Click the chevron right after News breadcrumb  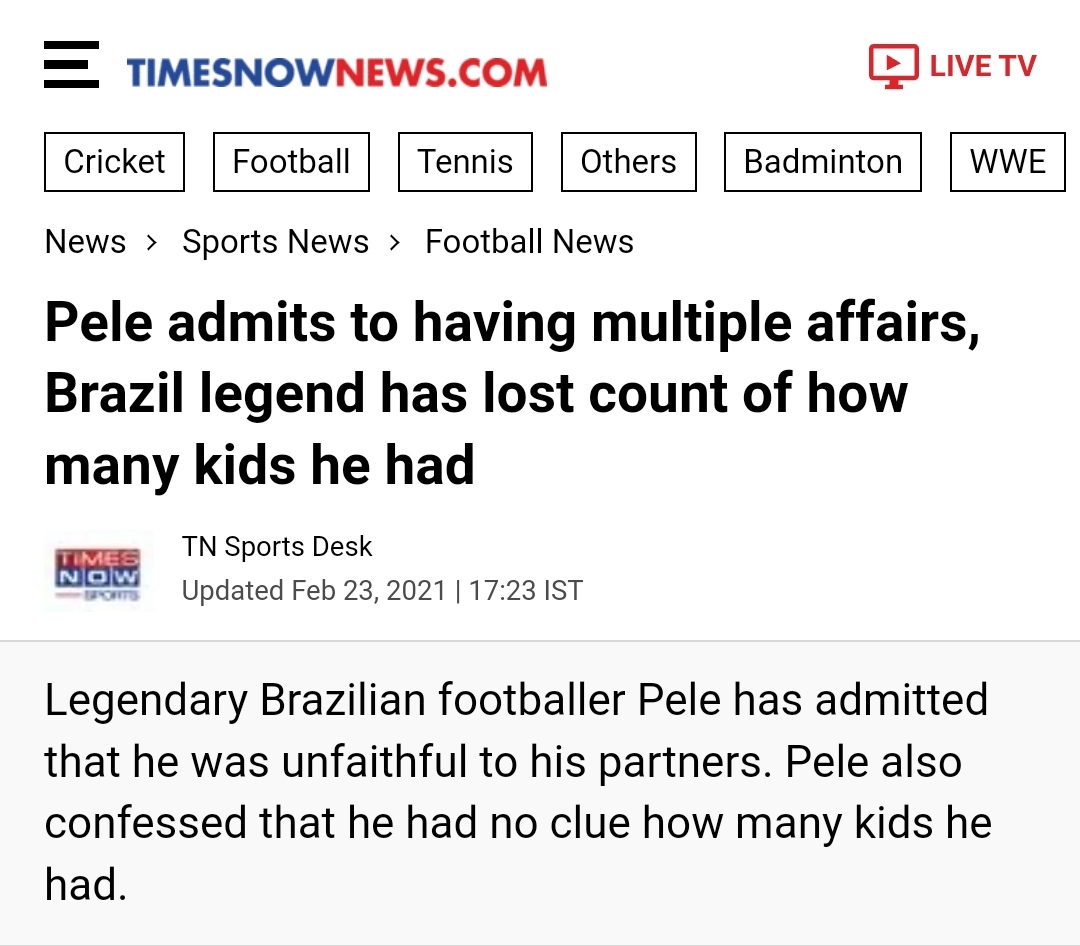(x=152, y=242)
